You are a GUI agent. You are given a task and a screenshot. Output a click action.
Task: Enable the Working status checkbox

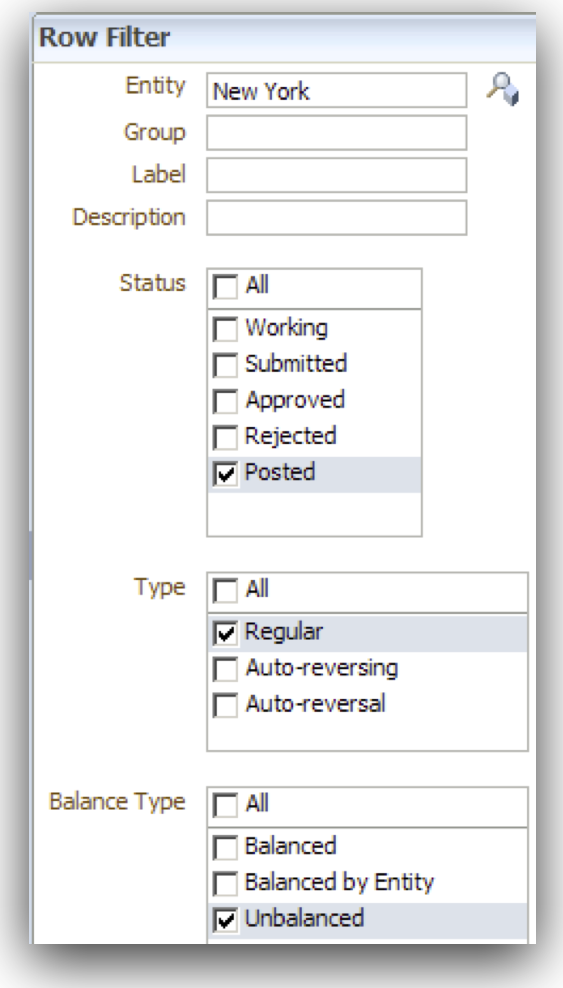click(225, 329)
